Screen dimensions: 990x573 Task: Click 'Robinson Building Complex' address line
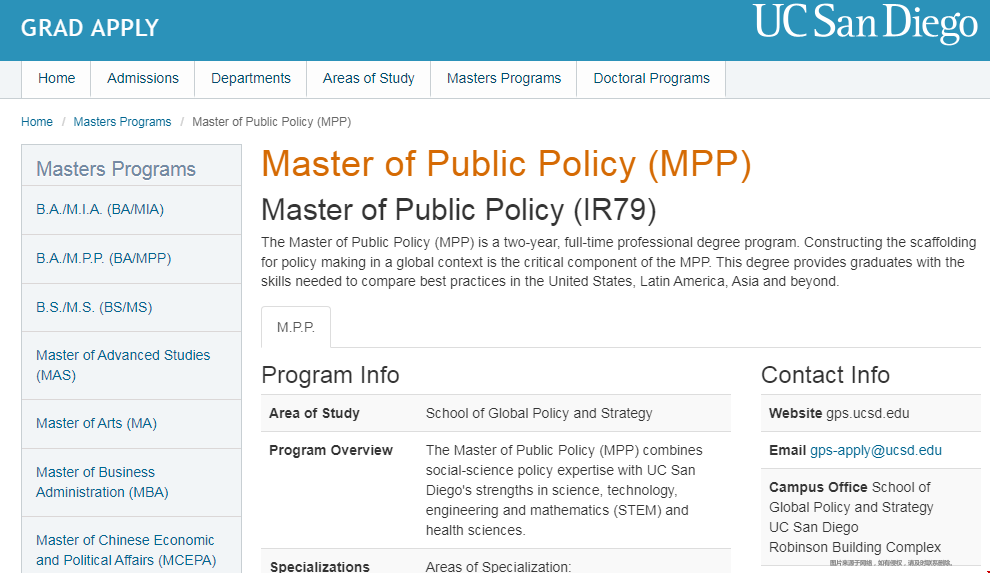(x=855, y=547)
